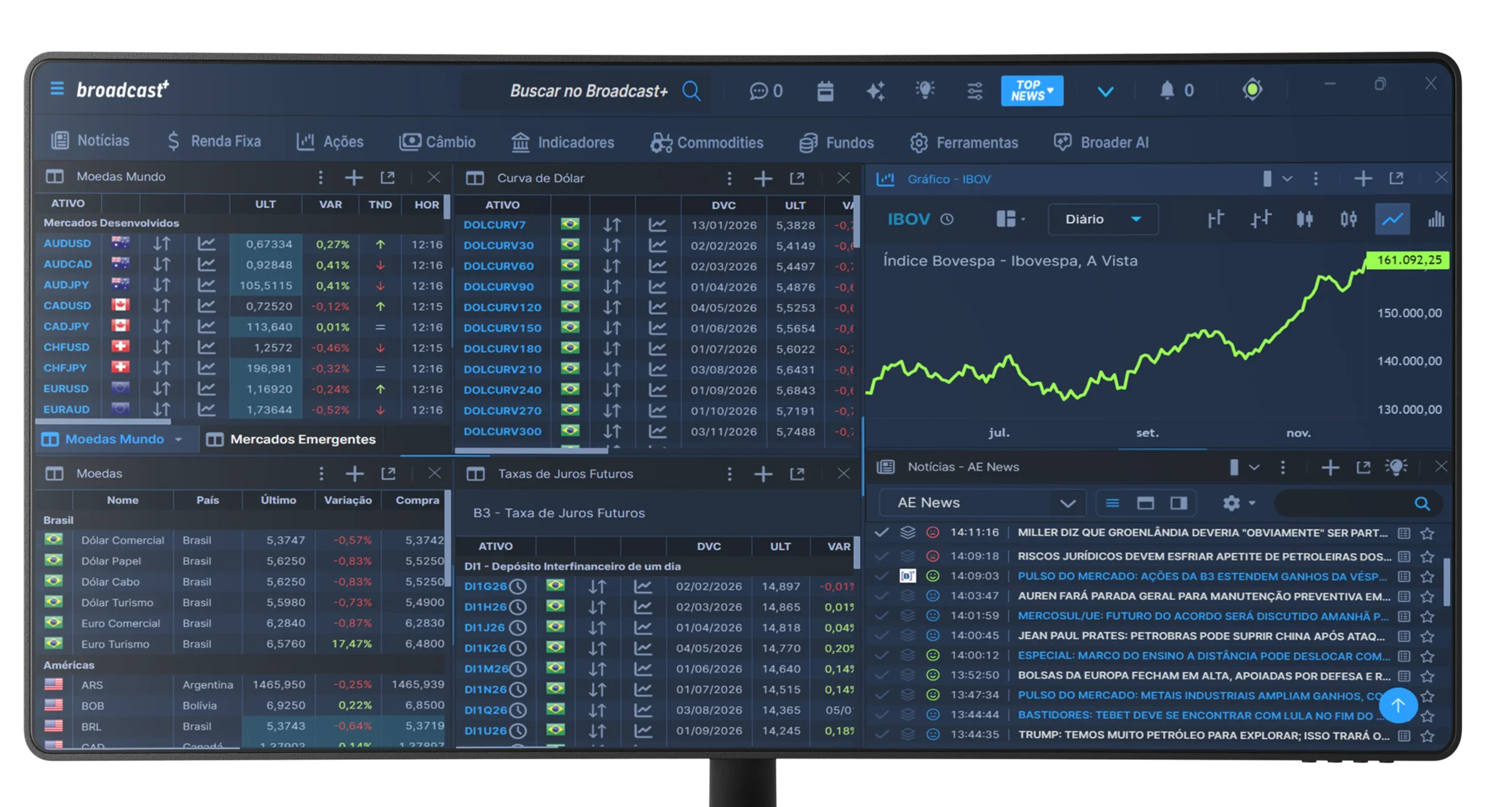The image size is (1512, 807).
Task: Expand the chevron next to Top News
Action: (x=1105, y=92)
